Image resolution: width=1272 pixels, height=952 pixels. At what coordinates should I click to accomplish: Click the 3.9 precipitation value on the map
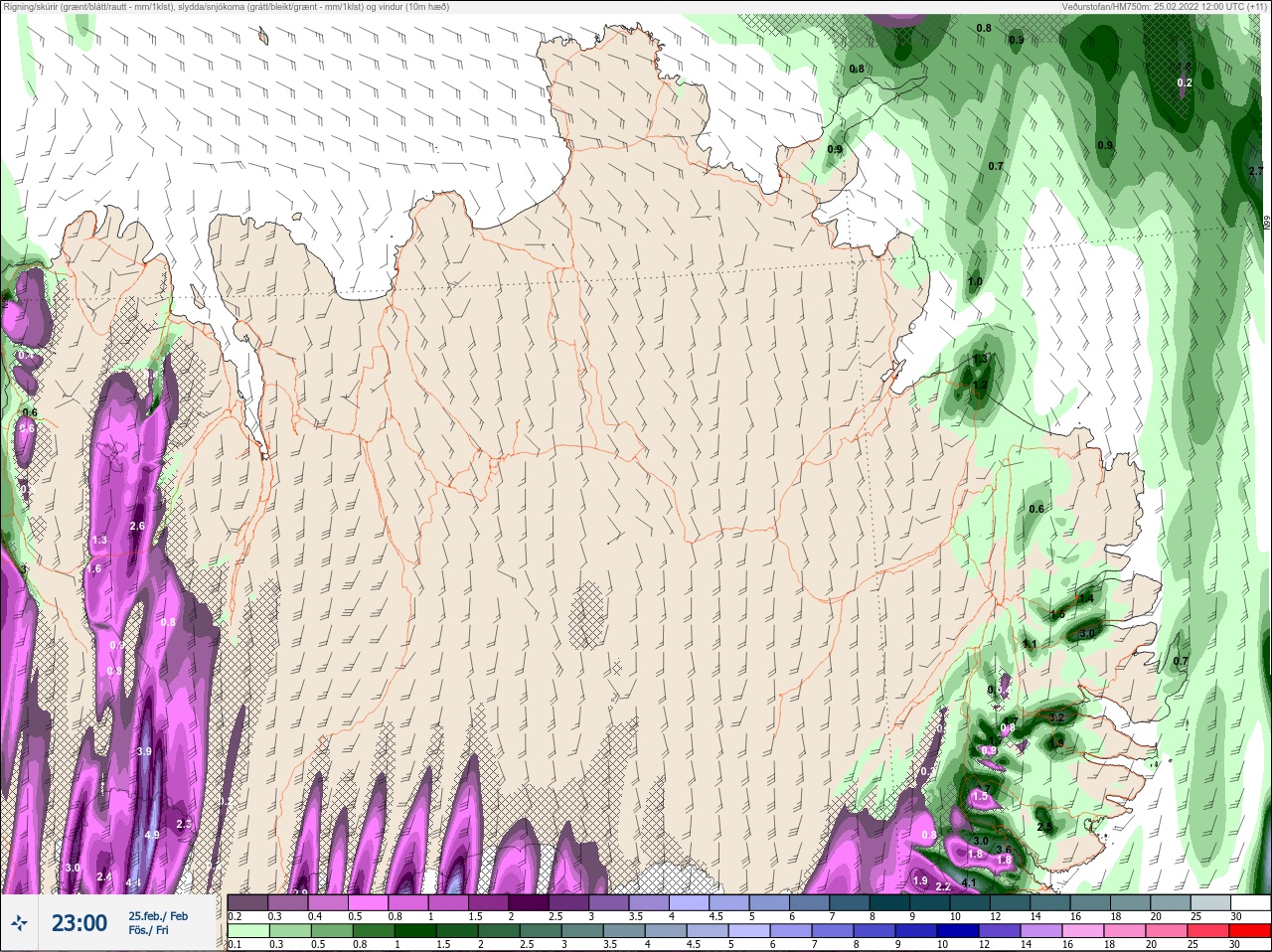point(144,751)
